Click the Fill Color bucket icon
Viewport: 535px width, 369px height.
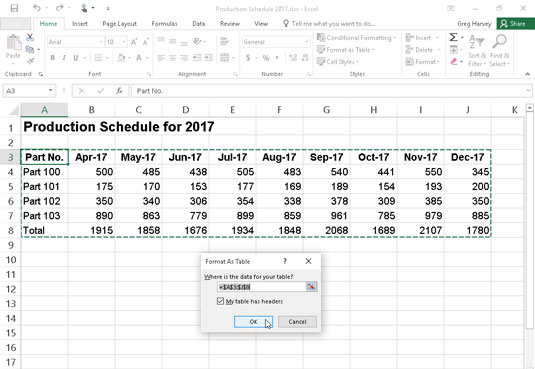point(121,58)
